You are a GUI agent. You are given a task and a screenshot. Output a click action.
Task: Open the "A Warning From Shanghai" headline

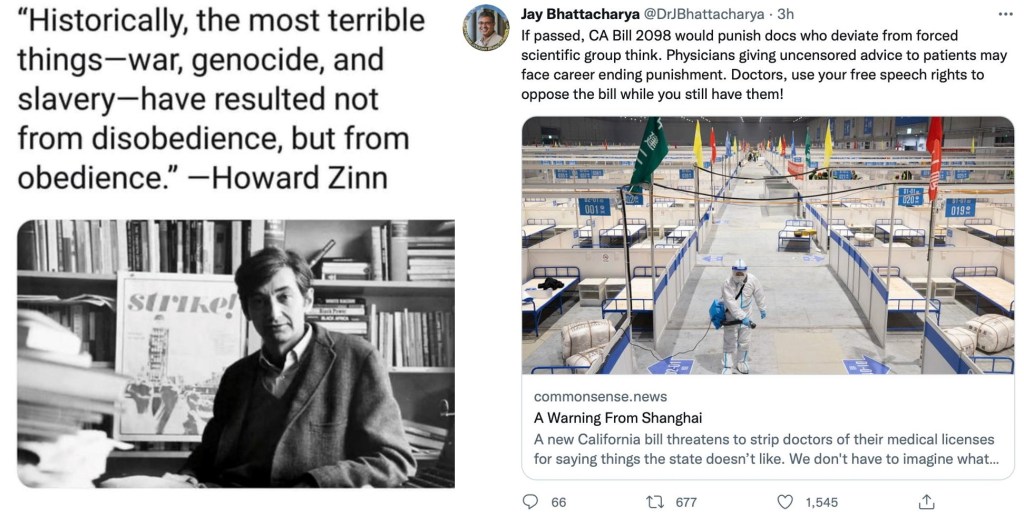tap(617, 418)
